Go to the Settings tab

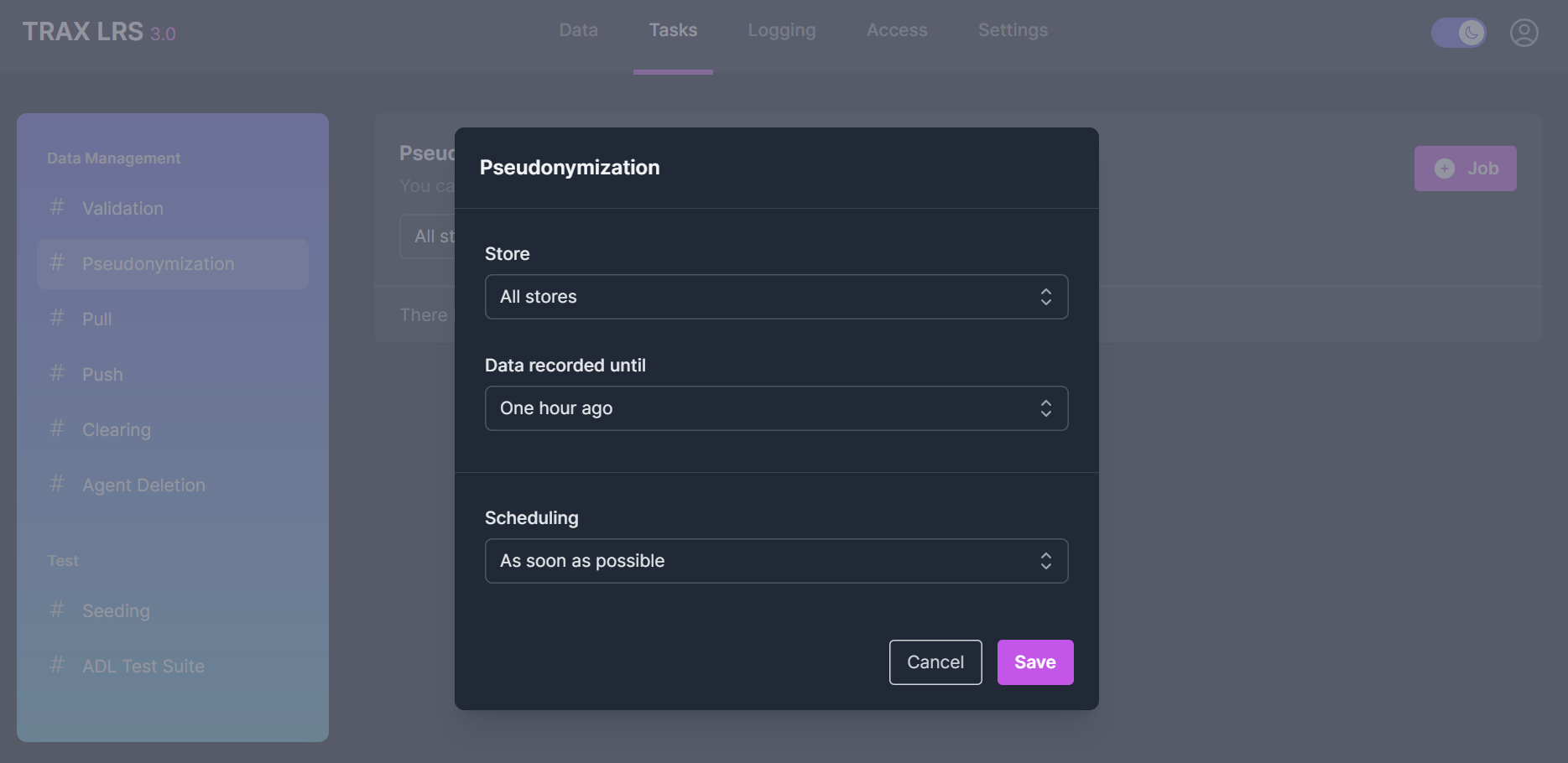tap(1013, 30)
